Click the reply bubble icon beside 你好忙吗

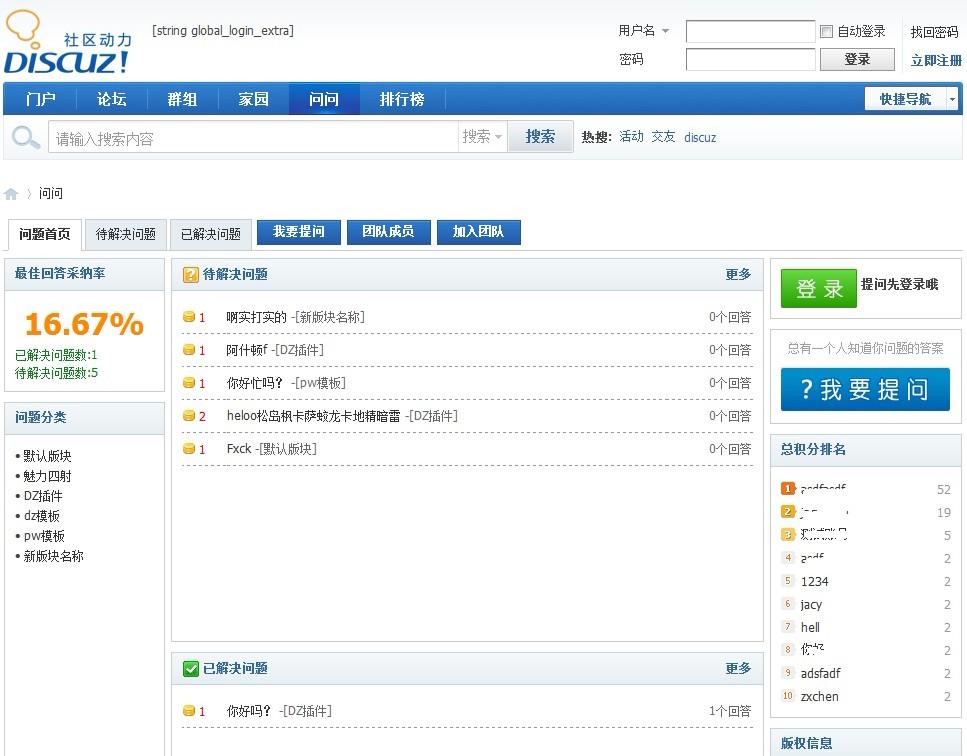[x=189, y=383]
